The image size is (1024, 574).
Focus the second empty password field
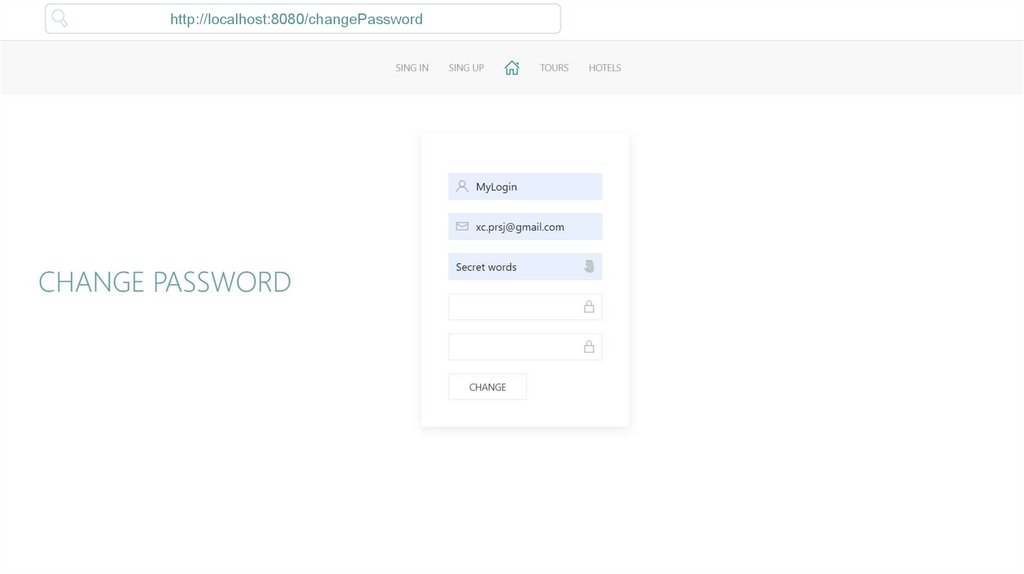[515, 347]
